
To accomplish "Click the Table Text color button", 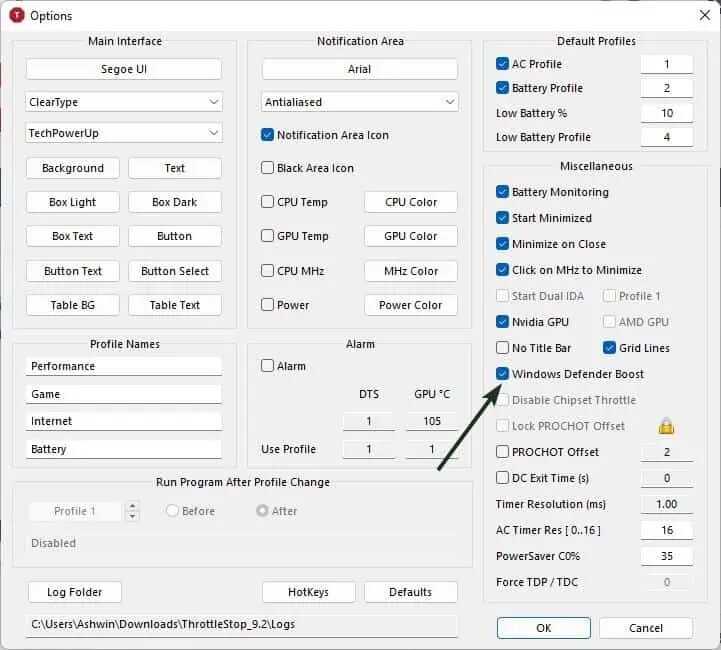I will 175,305.
